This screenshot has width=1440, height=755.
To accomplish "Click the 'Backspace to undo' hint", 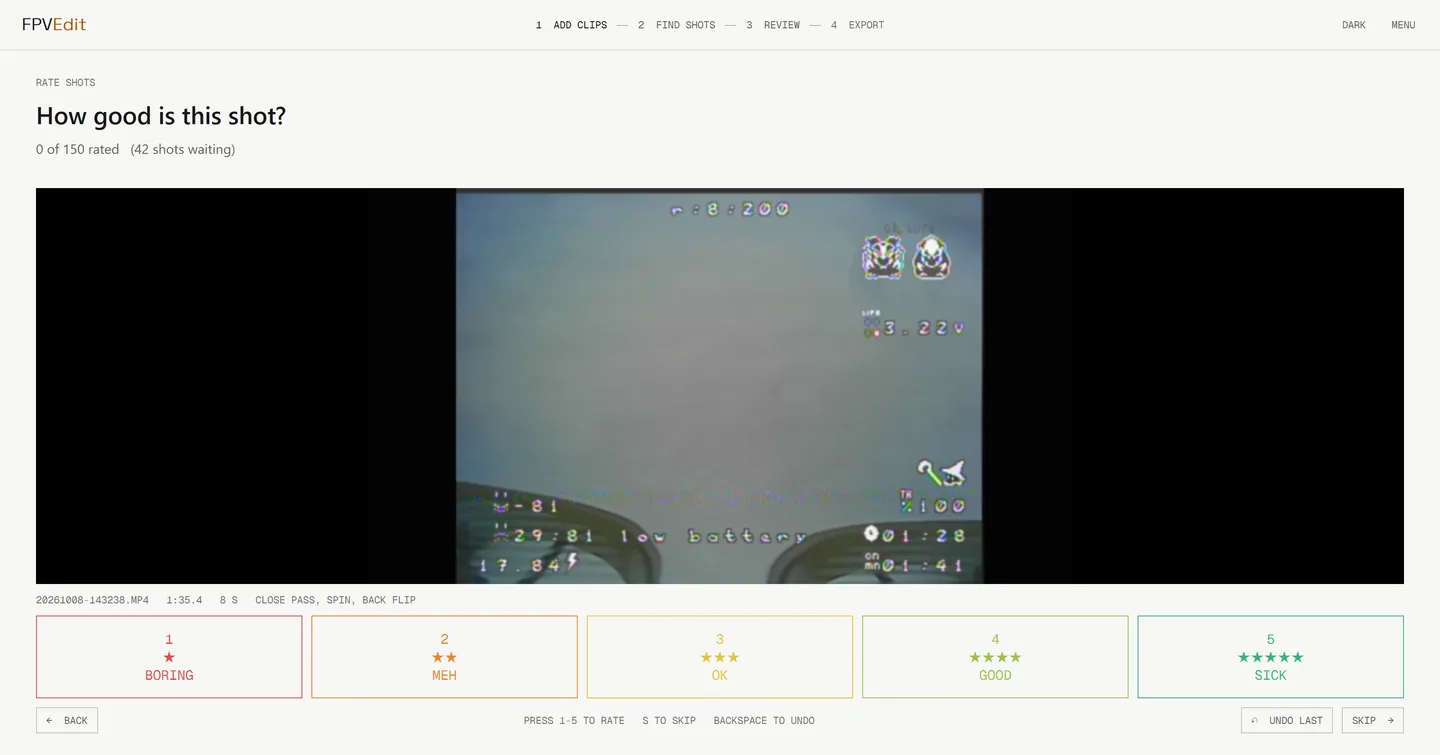I will click(x=764, y=720).
